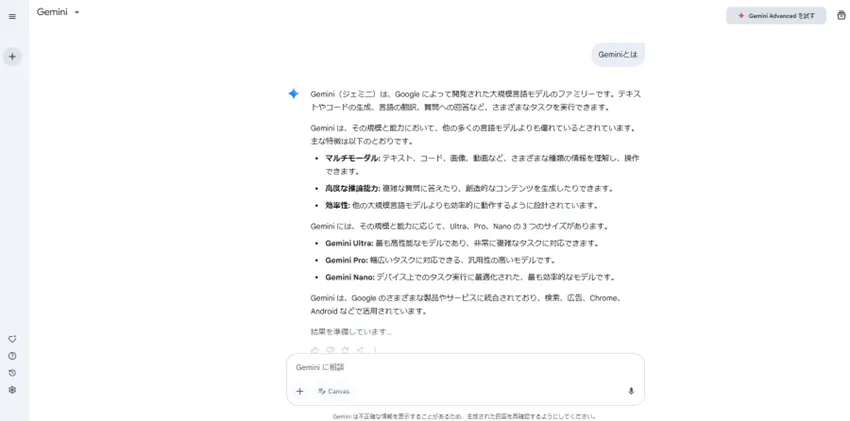Enable the Canvas option
The width and height of the screenshot is (850, 421).
[334, 391]
